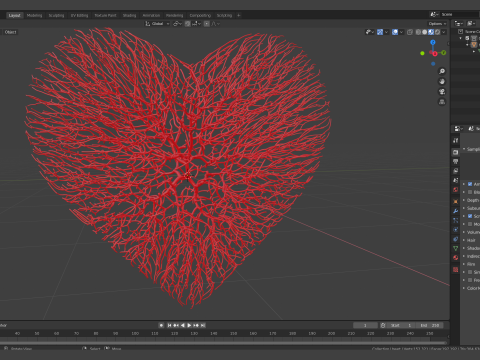Open the Object properties tab
Screen dimensions: 480x360
pyautogui.click(x=455, y=201)
